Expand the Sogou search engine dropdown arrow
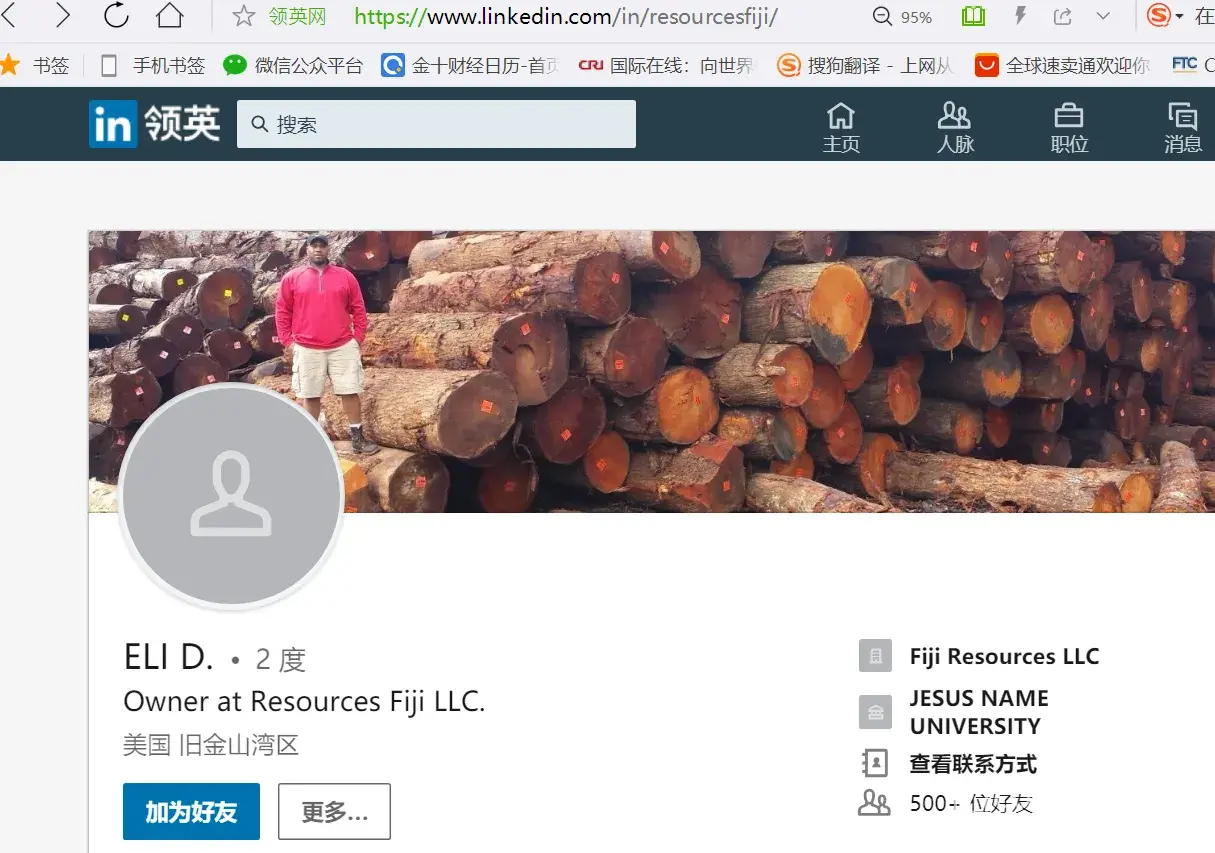This screenshot has width=1215, height=853. [1180, 17]
